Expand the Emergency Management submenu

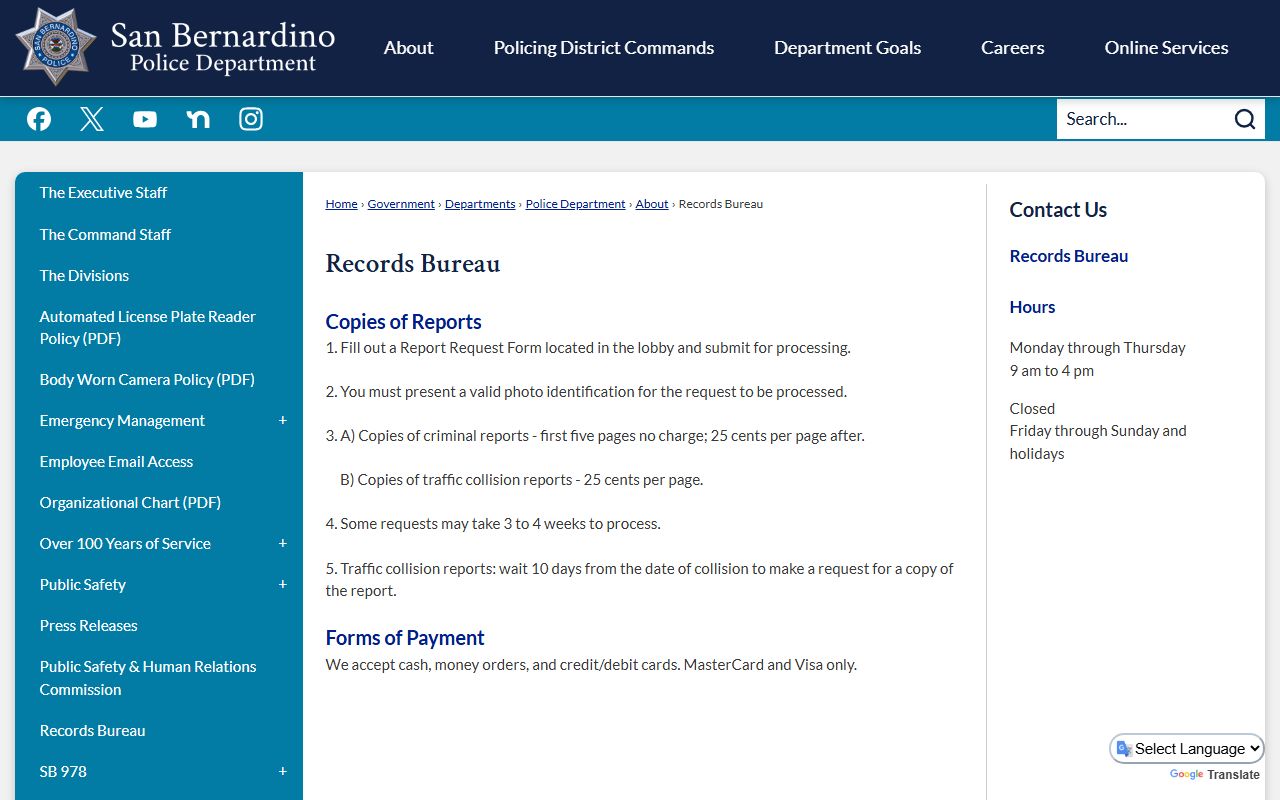(x=283, y=421)
